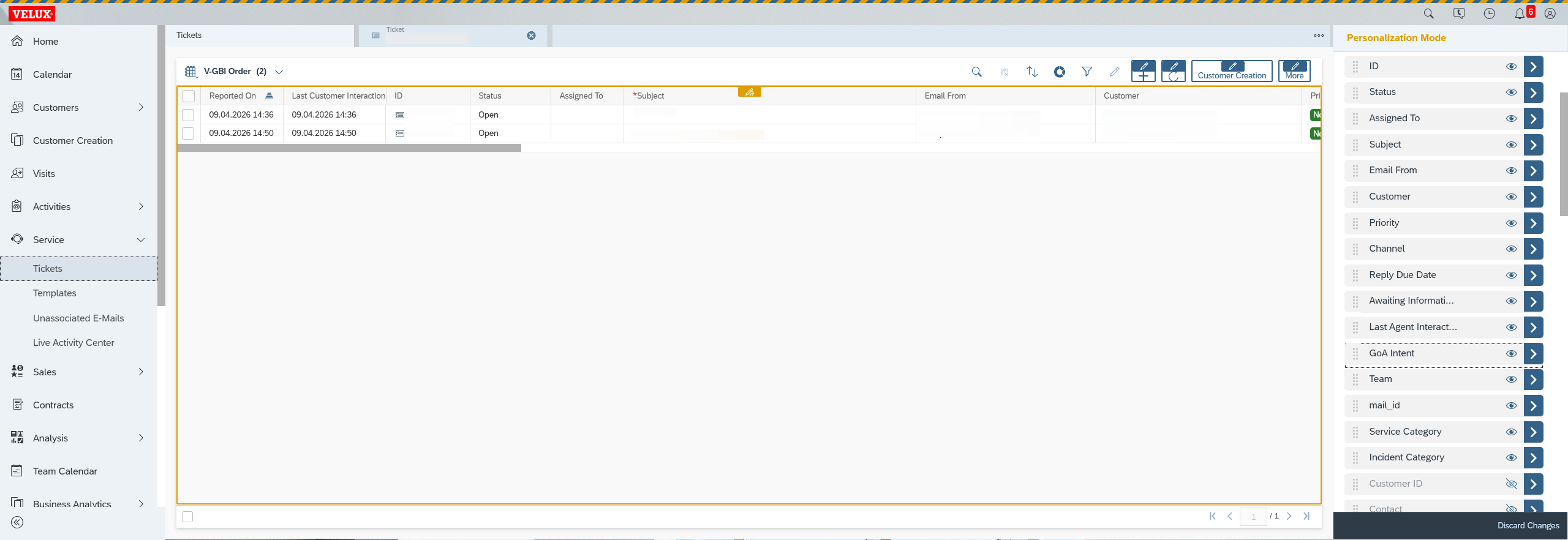The height and width of the screenshot is (540, 1568).
Task: Click the create new ticket plus button
Action: pos(1144,71)
